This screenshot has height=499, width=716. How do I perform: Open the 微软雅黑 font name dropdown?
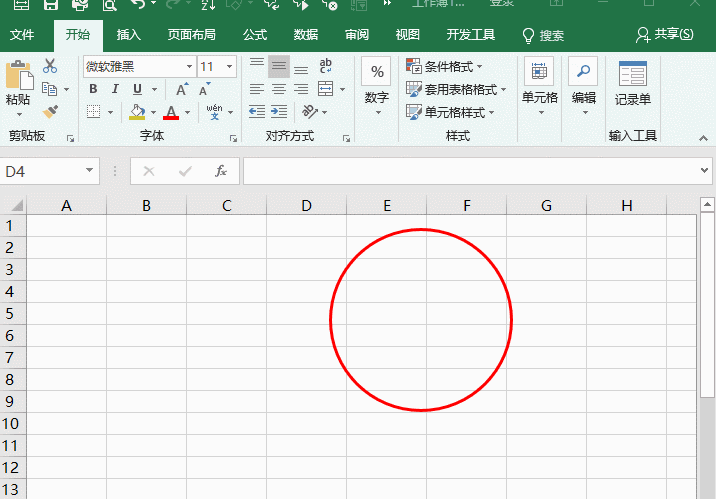[189, 66]
